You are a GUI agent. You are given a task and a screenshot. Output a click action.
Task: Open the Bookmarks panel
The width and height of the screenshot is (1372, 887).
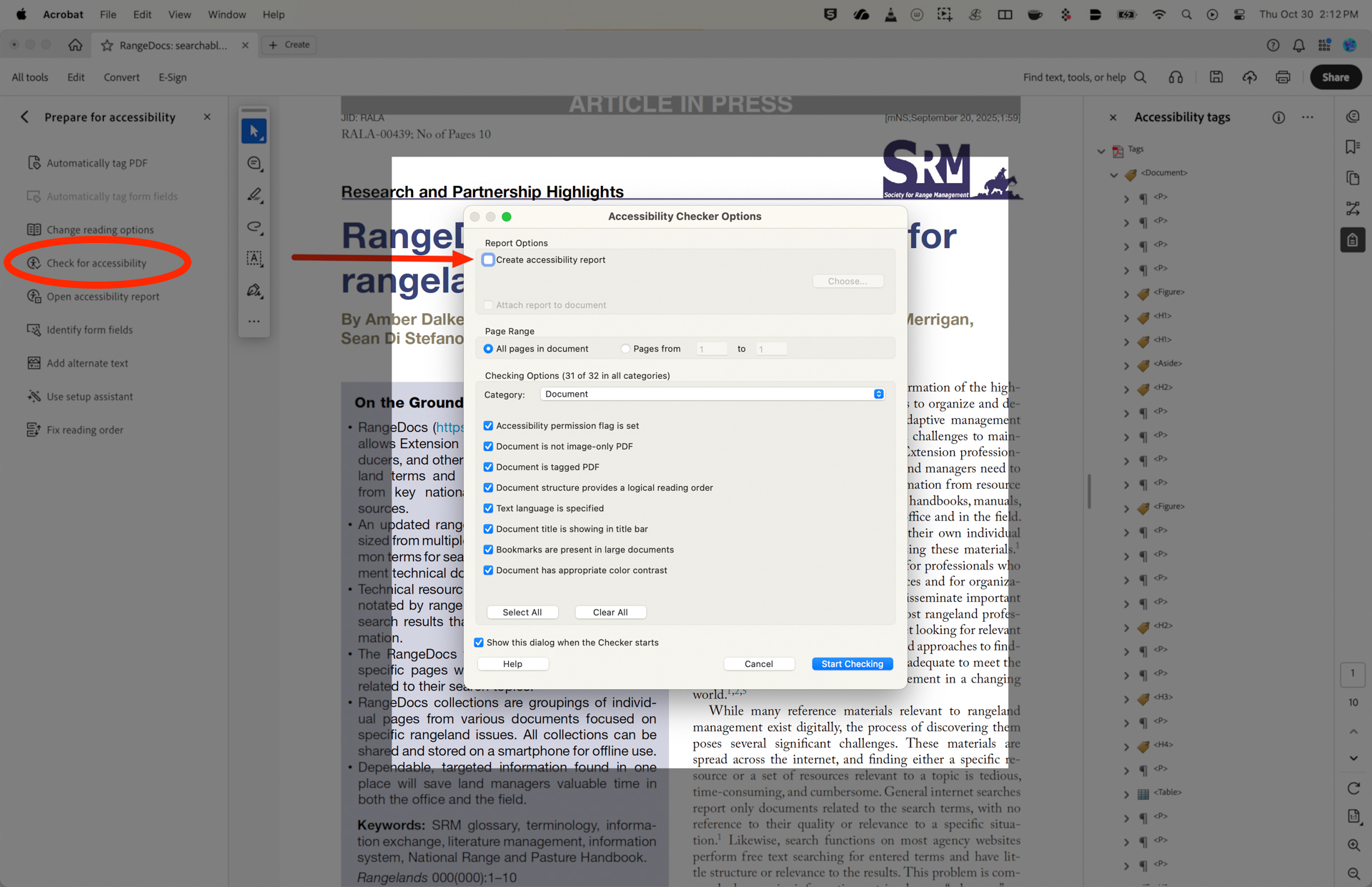point(1352,147)
